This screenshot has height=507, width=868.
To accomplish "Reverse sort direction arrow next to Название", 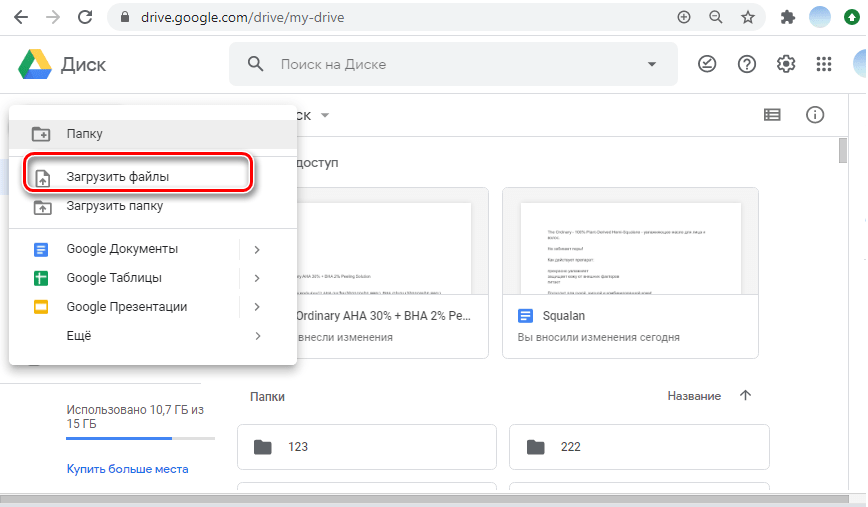I will point(745,396).
